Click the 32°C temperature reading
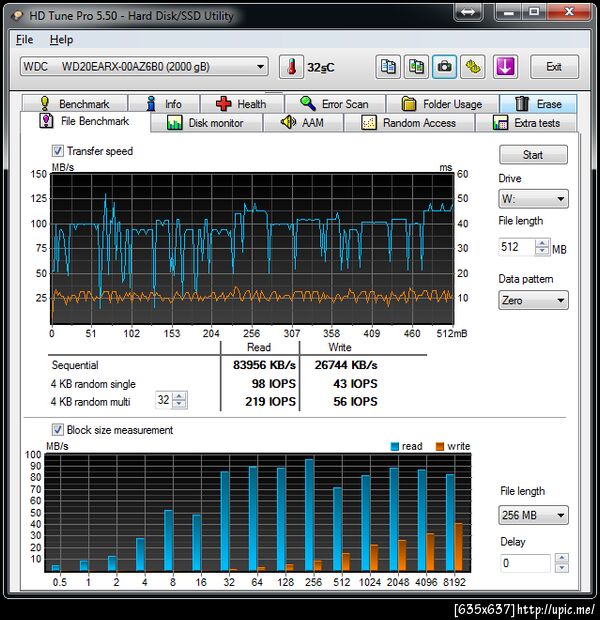 pos(321,68)
